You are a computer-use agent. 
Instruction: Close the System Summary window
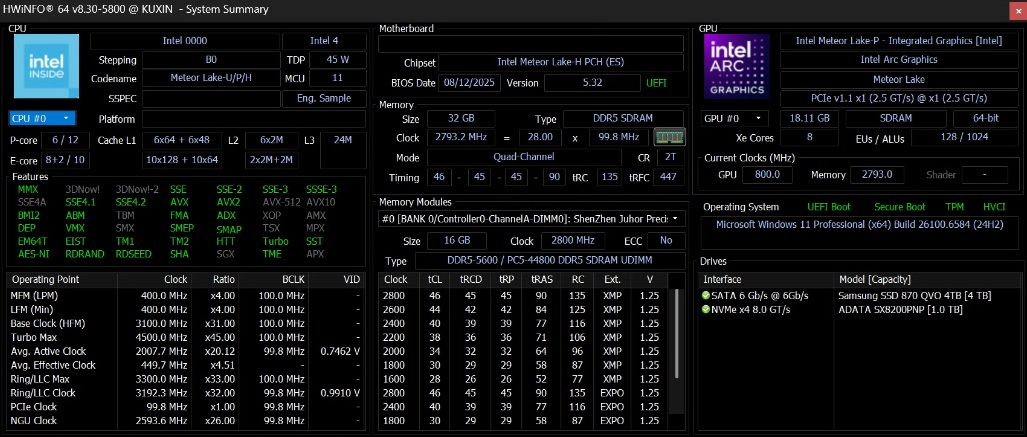tap(1017, 9)
